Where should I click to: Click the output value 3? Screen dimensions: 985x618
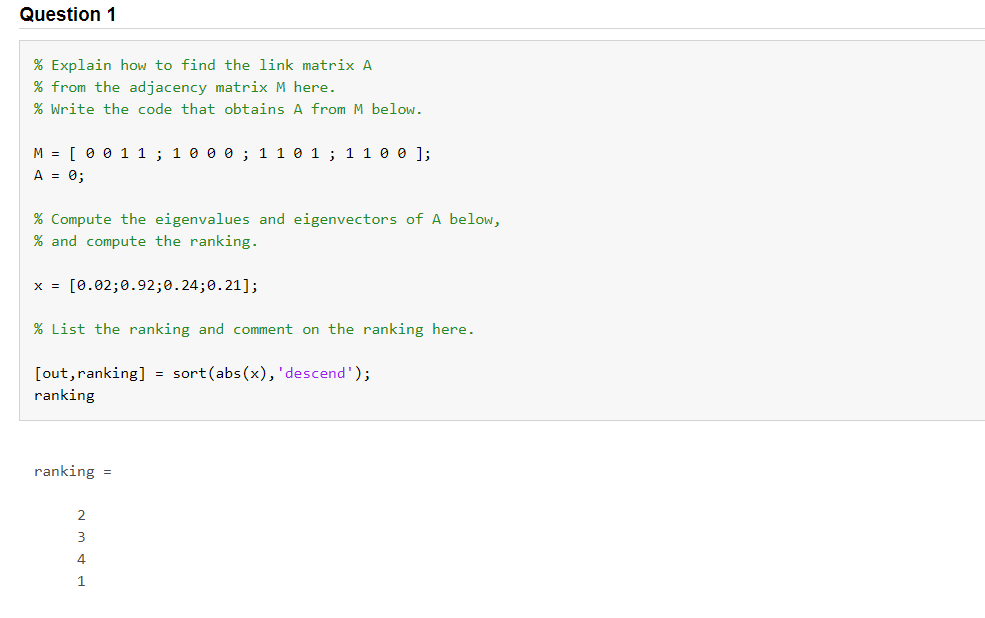pos(81,538)
